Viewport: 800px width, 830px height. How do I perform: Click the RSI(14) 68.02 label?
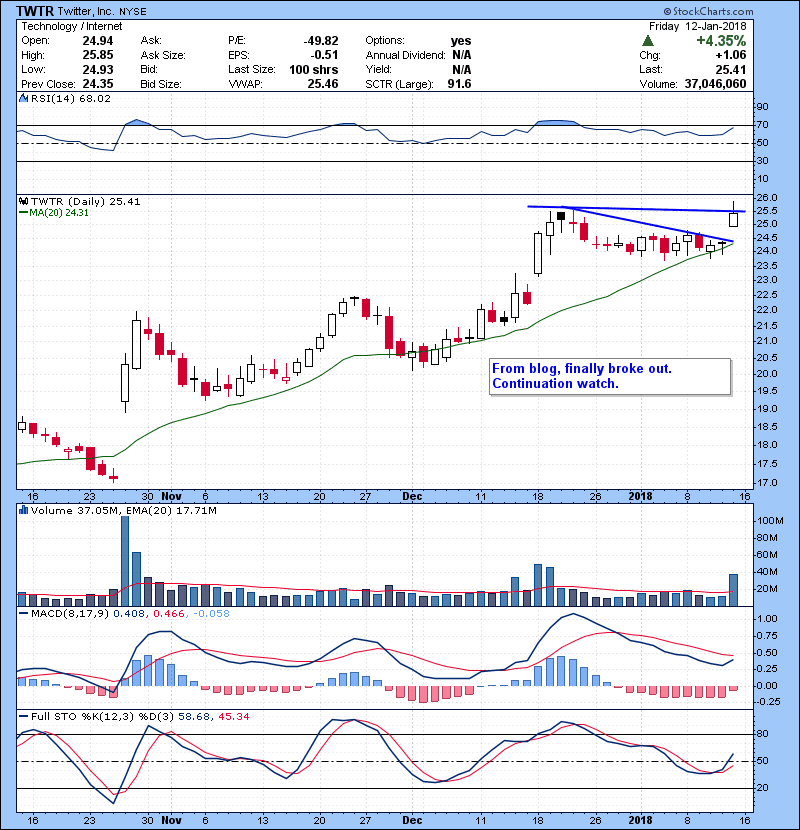[71, 98]
